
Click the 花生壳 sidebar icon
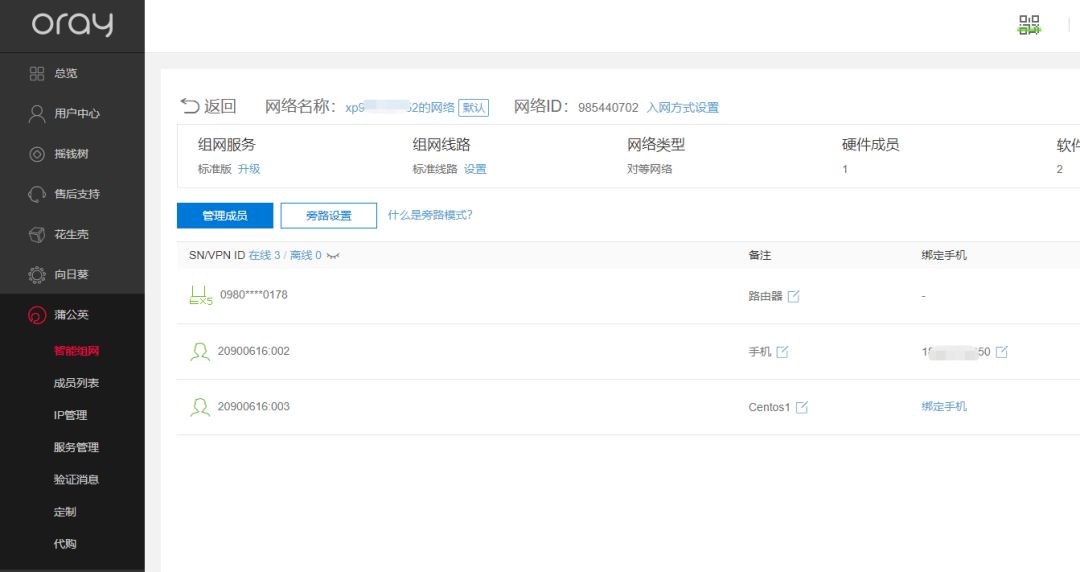[x=37, y=234]
